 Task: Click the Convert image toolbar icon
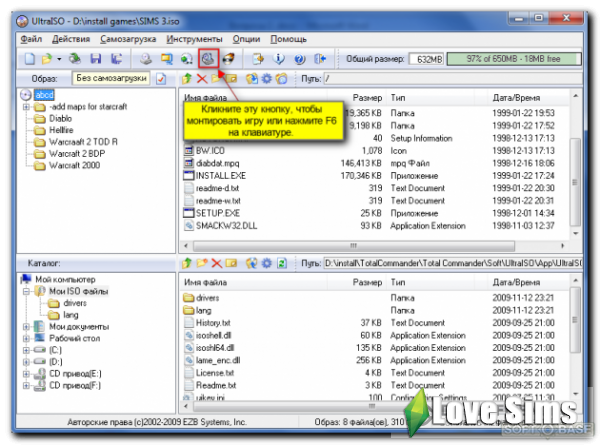166,59
